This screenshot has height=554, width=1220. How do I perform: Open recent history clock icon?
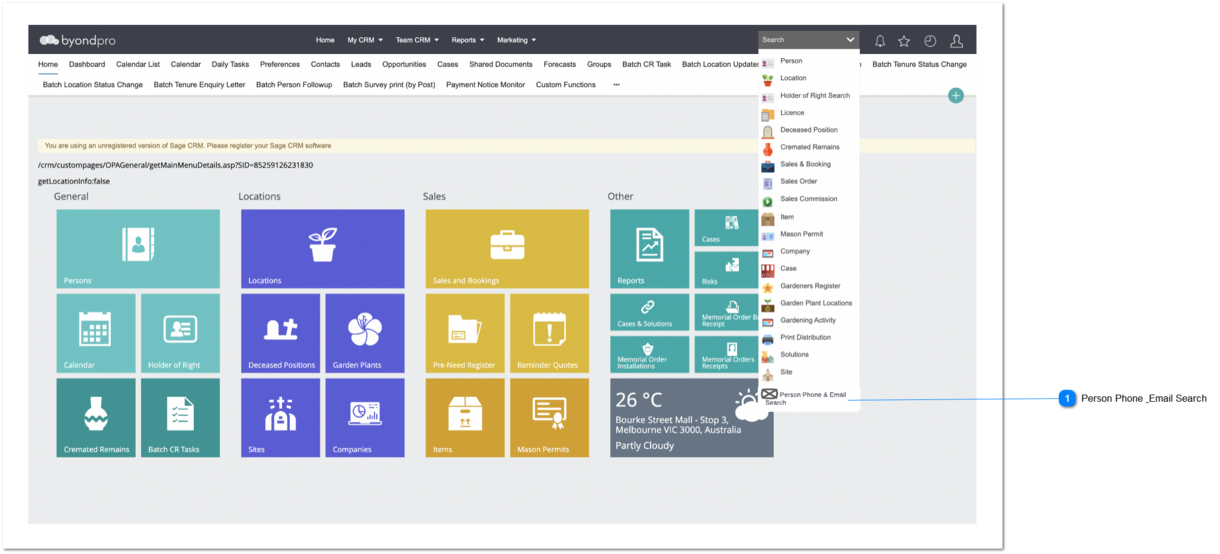click(930, 41)
